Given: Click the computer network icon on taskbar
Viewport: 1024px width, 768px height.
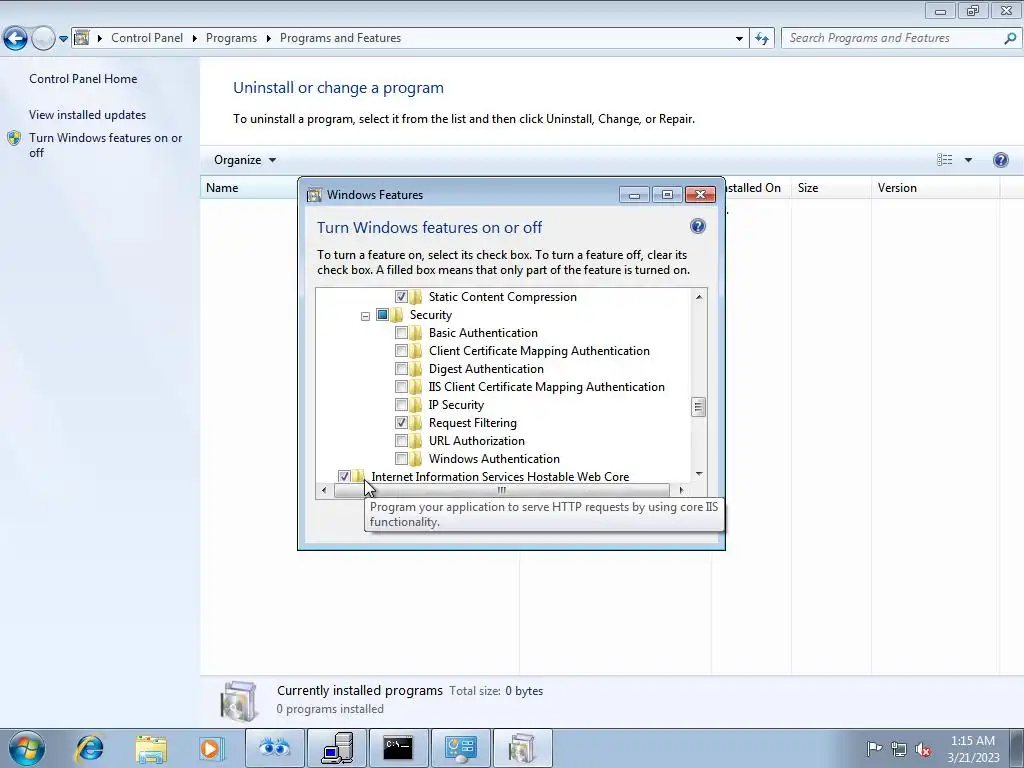Looking at the screenshot, I should 337,748.
